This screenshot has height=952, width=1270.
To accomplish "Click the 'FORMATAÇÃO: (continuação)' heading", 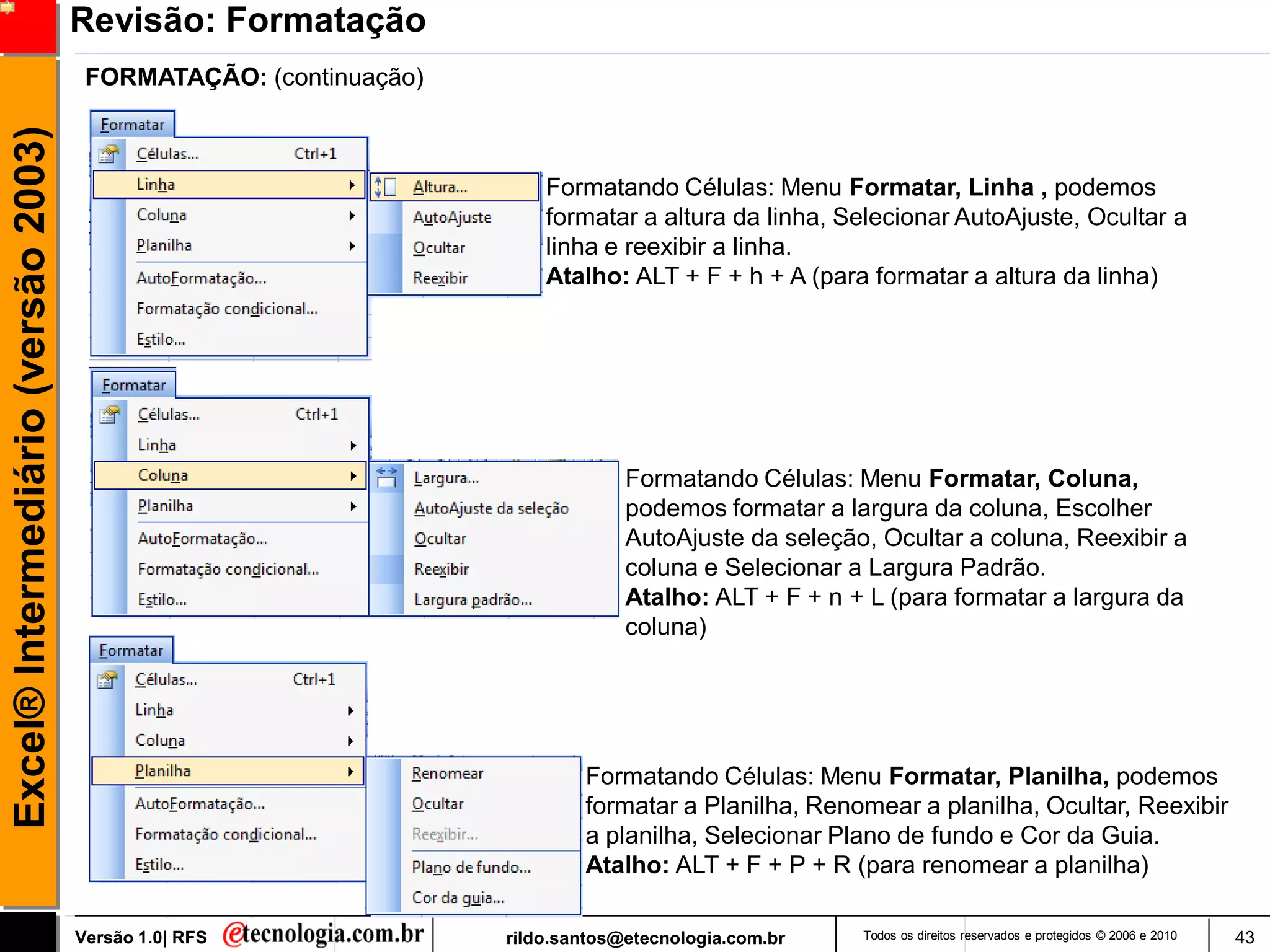I will click(254, 77).
